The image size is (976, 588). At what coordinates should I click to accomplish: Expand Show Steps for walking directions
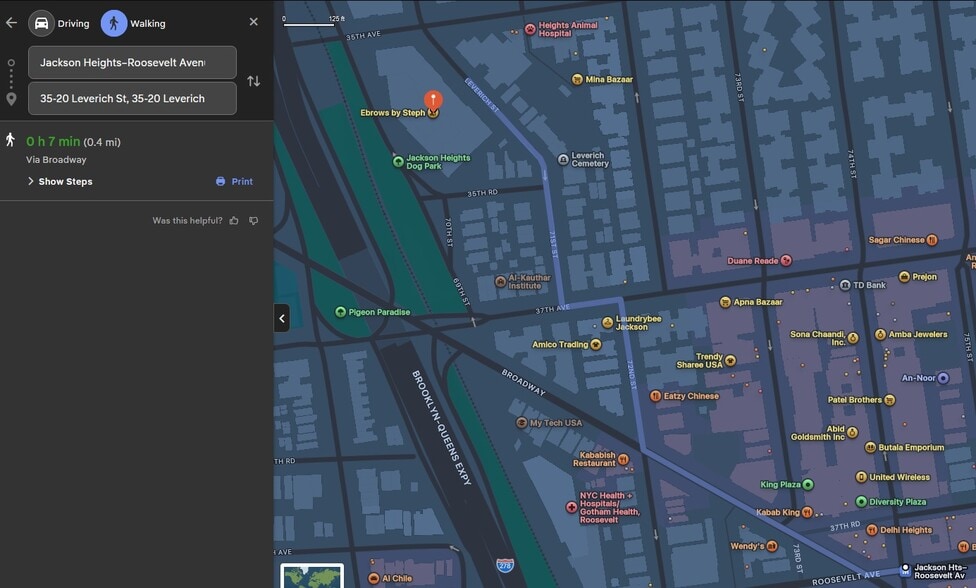(x=60, y=181)
